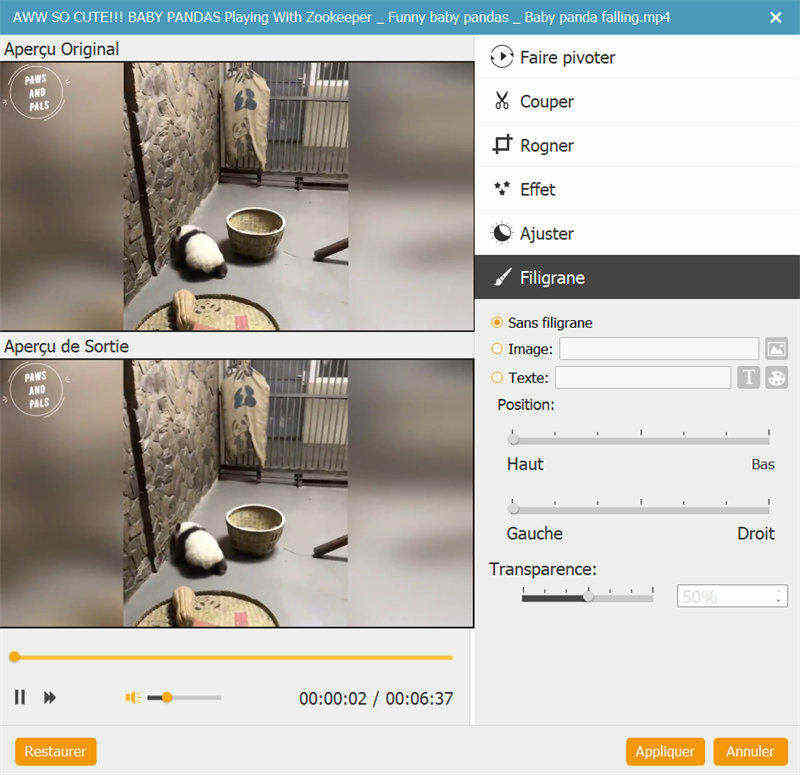
Task: Pause the video playback
Action: pos(20,697)
